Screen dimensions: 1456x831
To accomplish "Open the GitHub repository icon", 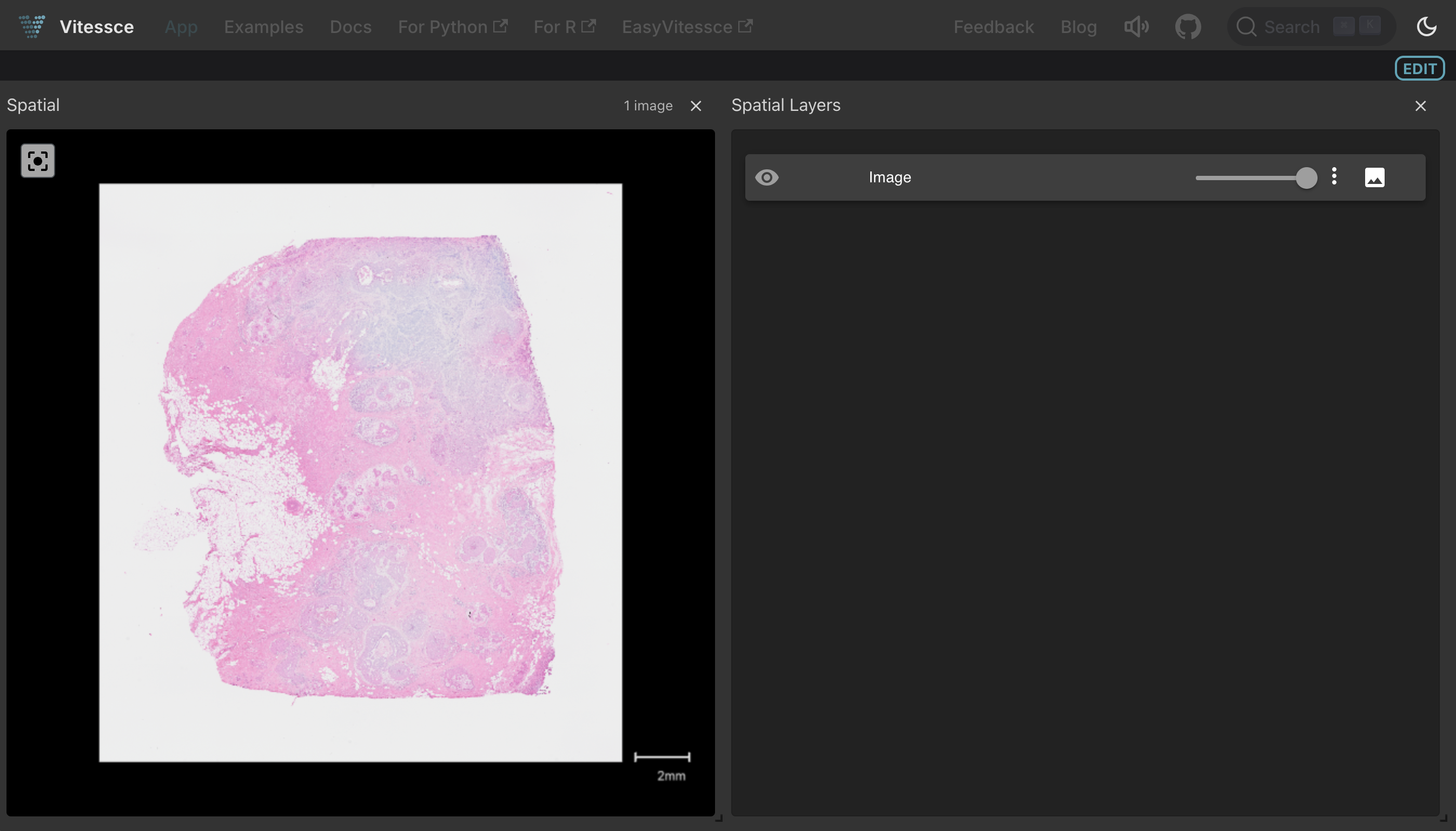I will (x=1188, y=27).
